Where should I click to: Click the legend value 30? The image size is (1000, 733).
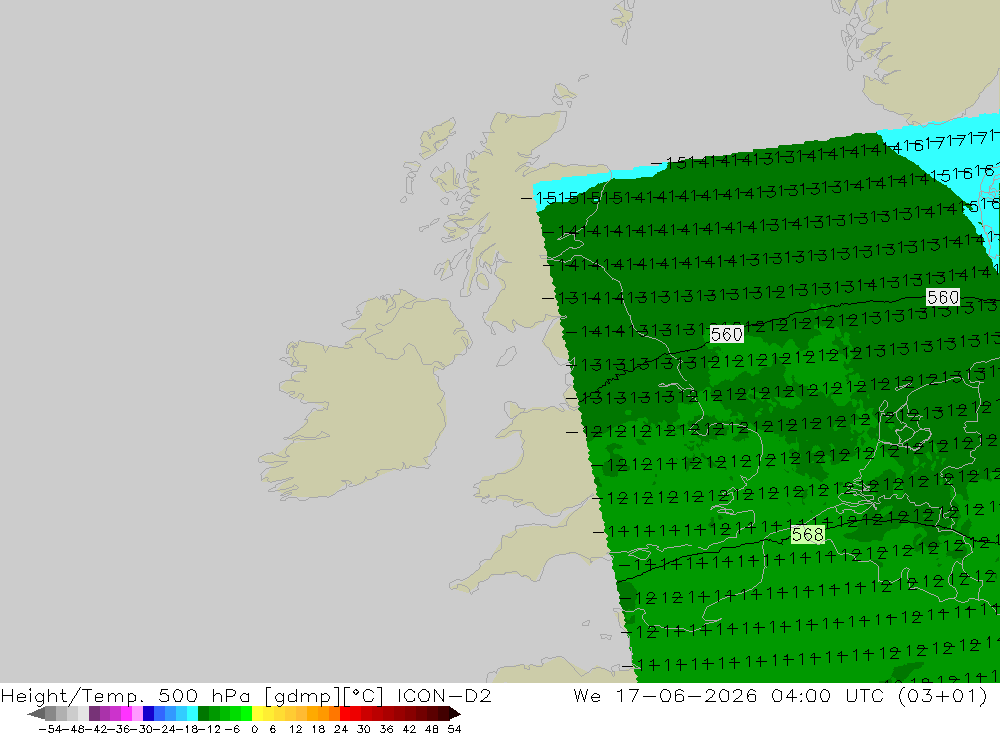(364, 729)
